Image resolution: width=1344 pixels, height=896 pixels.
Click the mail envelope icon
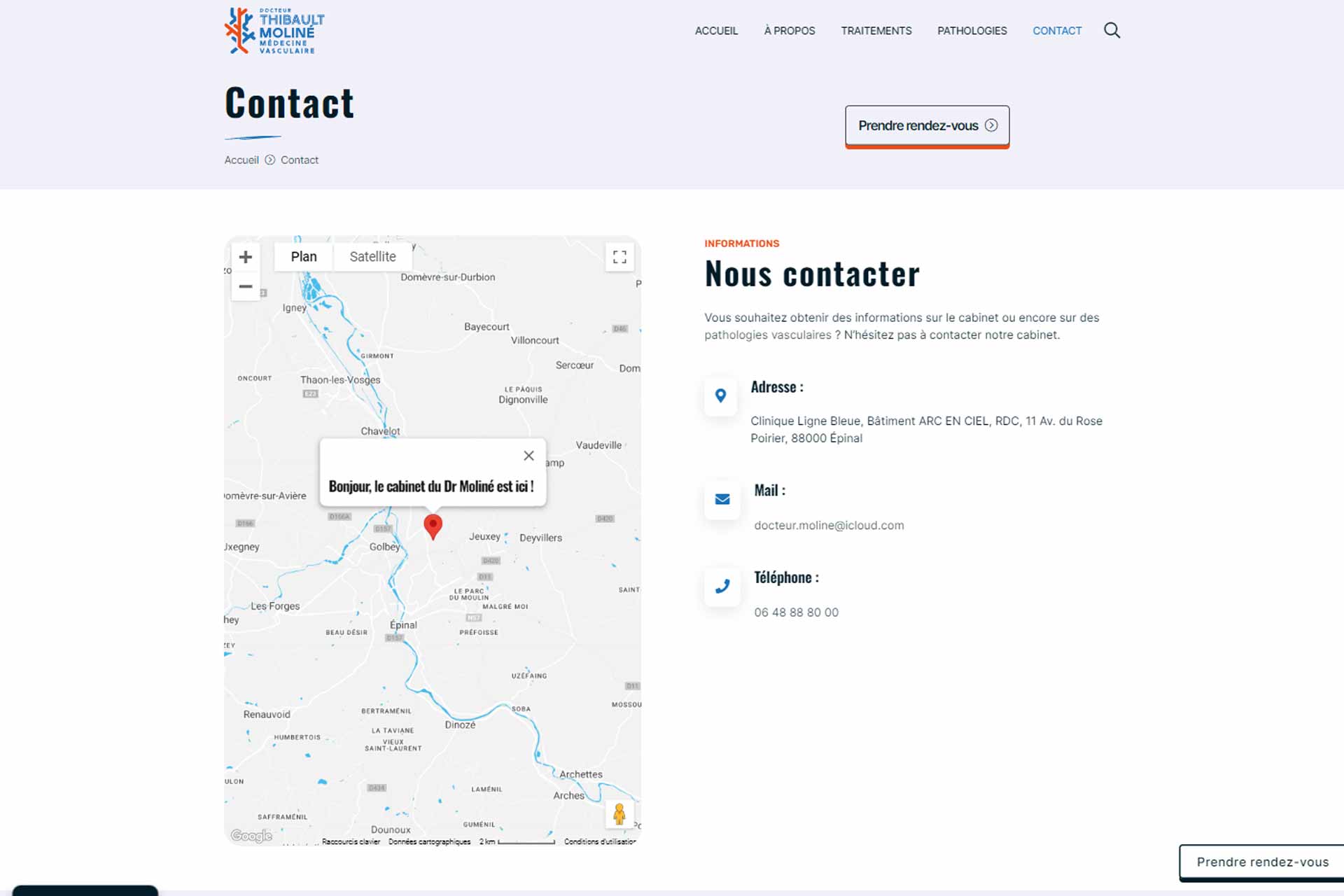(722, 500)
